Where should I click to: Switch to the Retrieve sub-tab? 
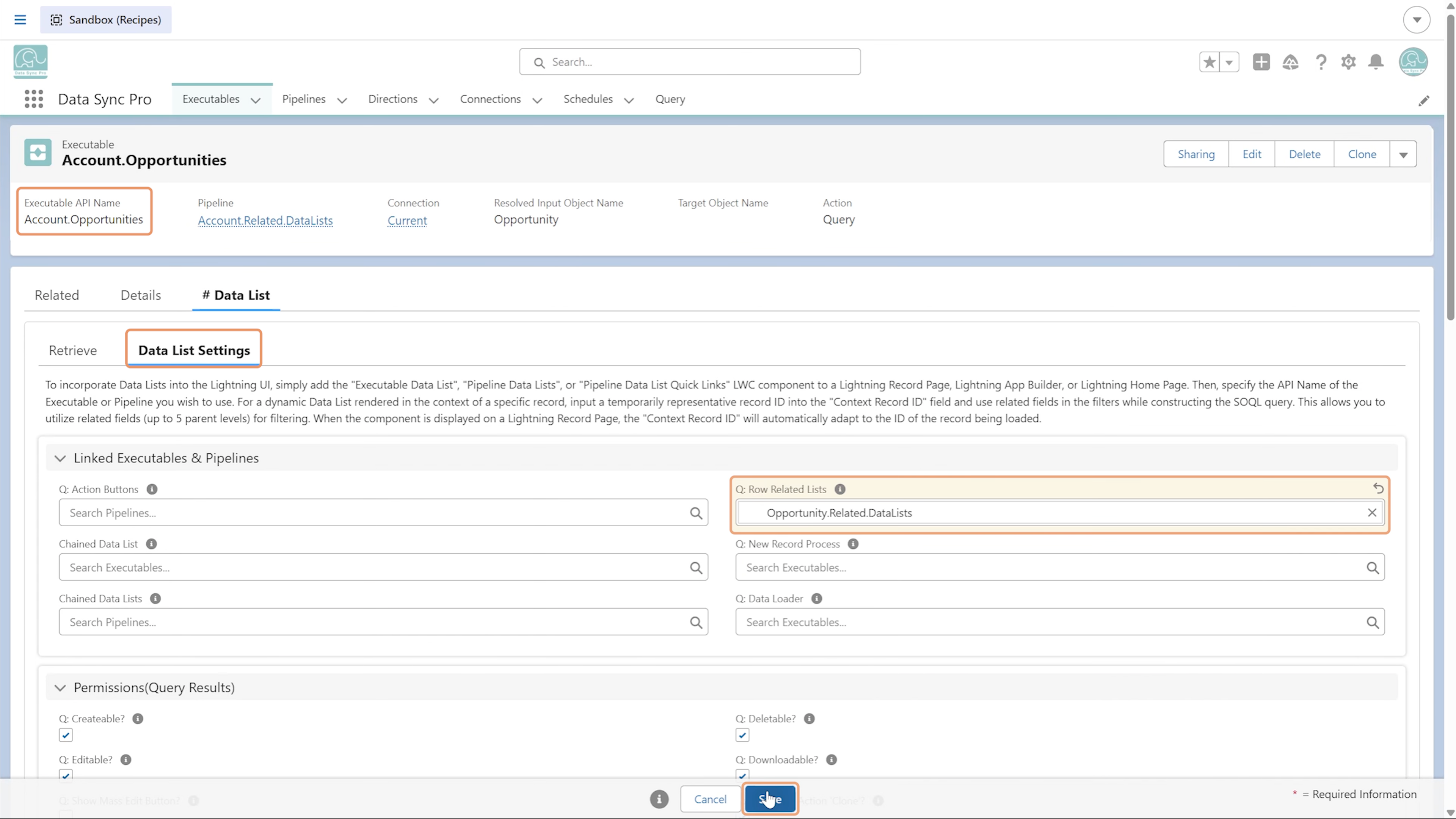(x=73, y=350)
